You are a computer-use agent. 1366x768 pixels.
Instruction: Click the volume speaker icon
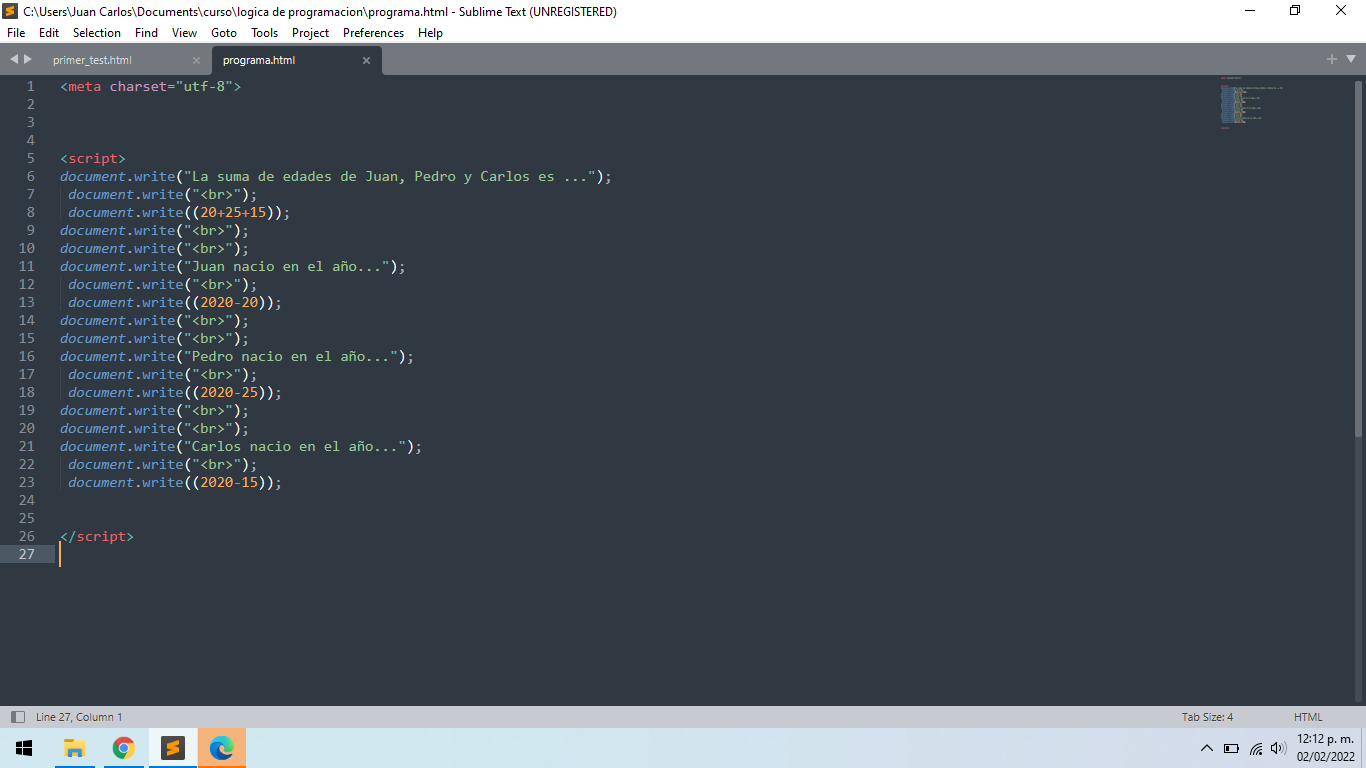pyautogui.click(x=1278, y=748)
